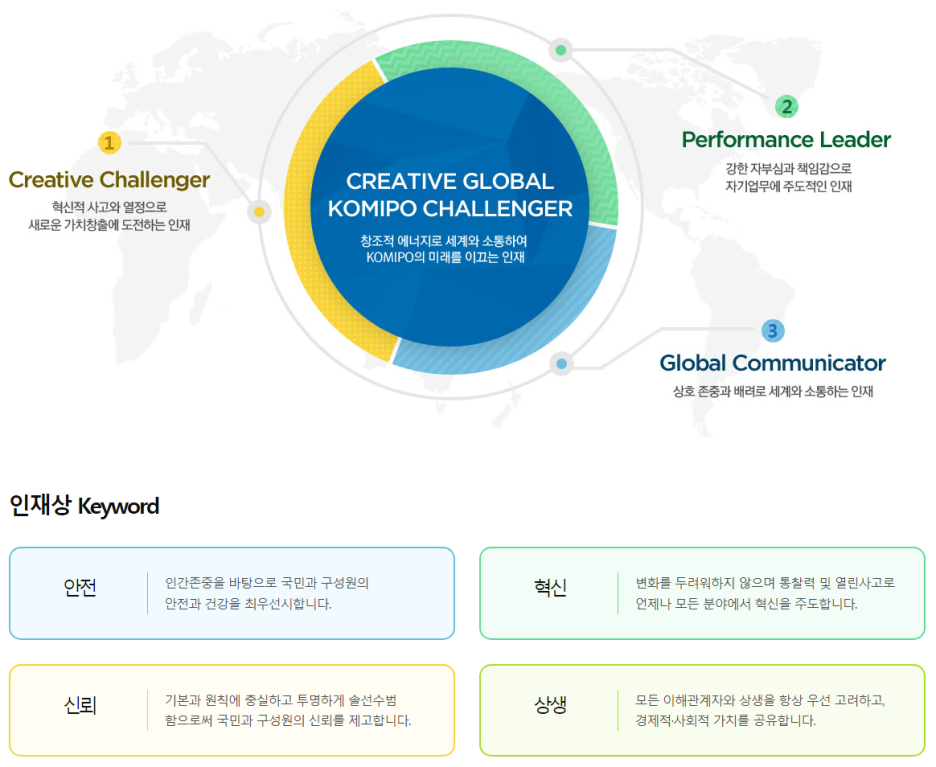Click the text '언제나 모든 분야에서 혁신을 주도합니다.'
This screenshot has height=767, width=936.
pyautogui.click(x=746, y=604)
